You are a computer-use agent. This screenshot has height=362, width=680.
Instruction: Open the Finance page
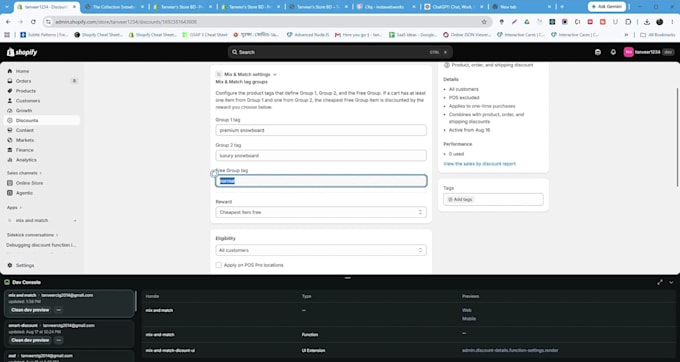click(24, 150)
